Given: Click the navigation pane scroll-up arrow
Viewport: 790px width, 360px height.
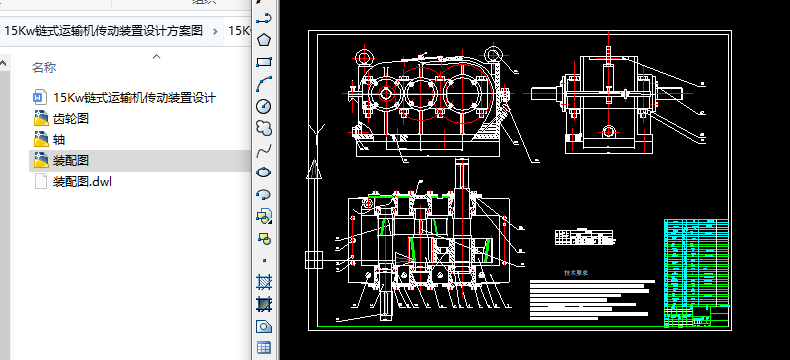Looking at the screenshot, I should 4,64.
